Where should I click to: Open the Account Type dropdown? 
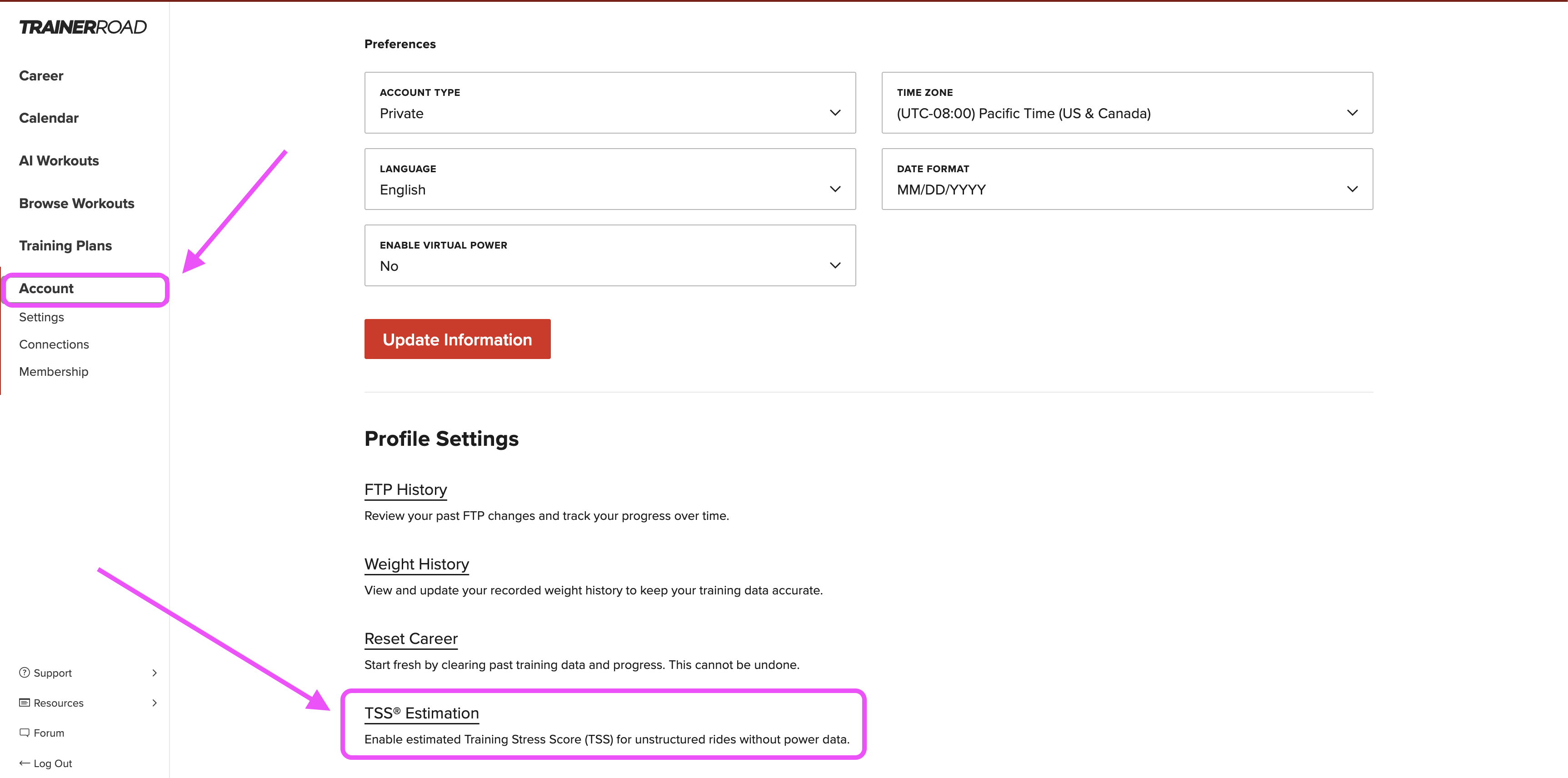[x=610, y=103]
